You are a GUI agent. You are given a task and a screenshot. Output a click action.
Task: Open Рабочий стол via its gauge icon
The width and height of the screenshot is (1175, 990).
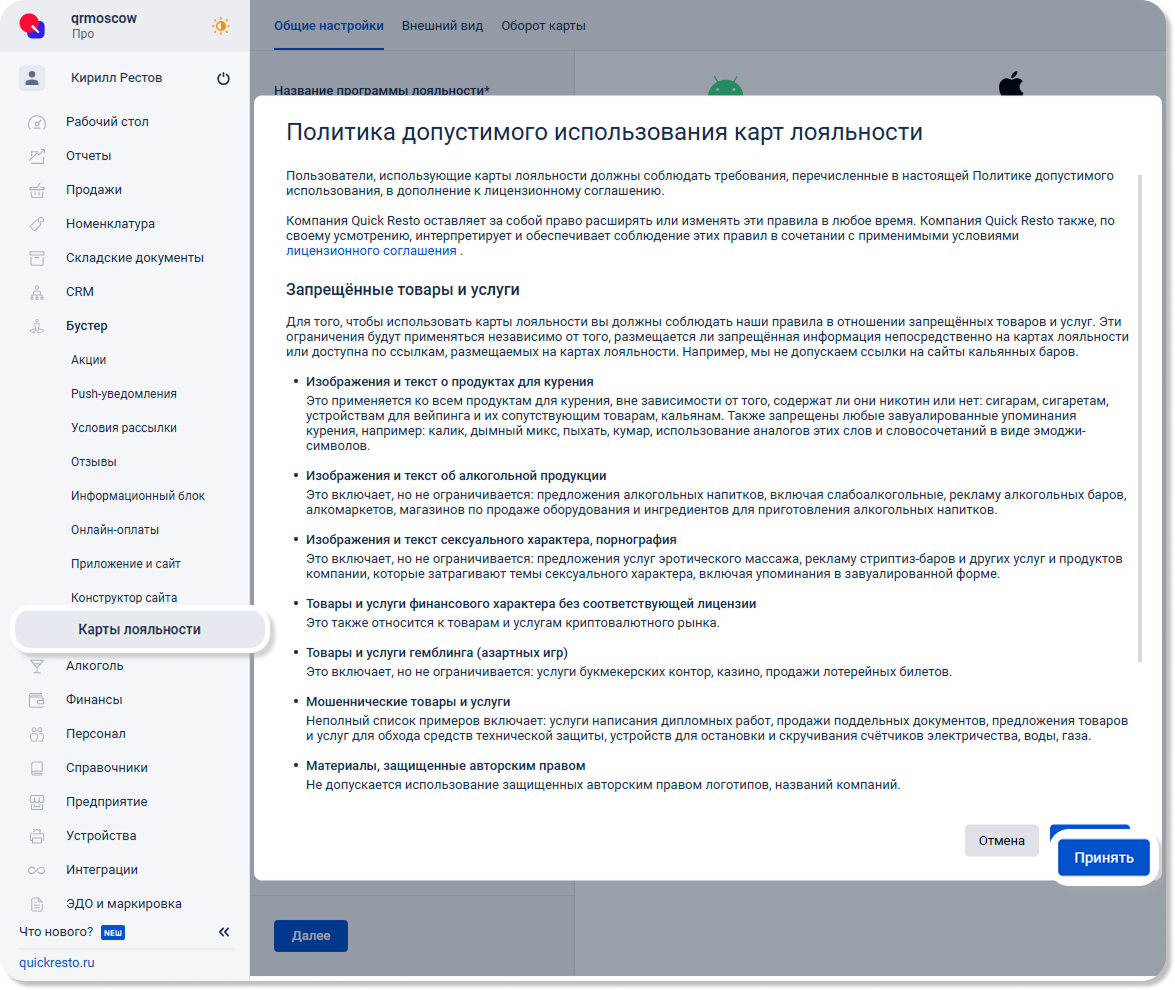click(37, 123)
